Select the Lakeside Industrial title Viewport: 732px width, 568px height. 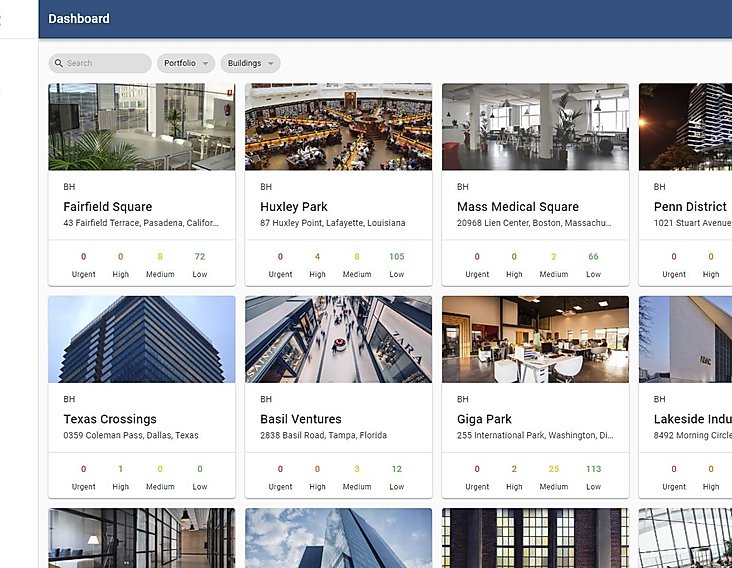693,419
